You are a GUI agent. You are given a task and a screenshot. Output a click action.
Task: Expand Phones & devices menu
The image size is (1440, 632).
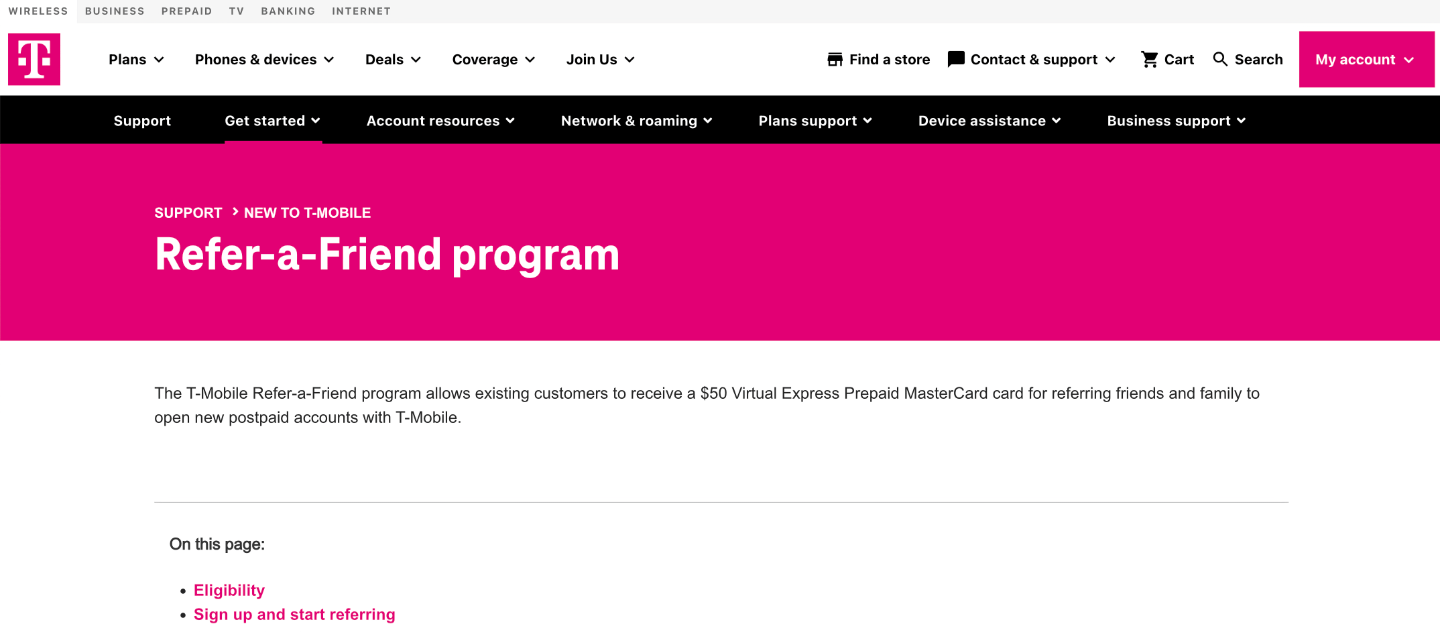(x=264, y=59)
